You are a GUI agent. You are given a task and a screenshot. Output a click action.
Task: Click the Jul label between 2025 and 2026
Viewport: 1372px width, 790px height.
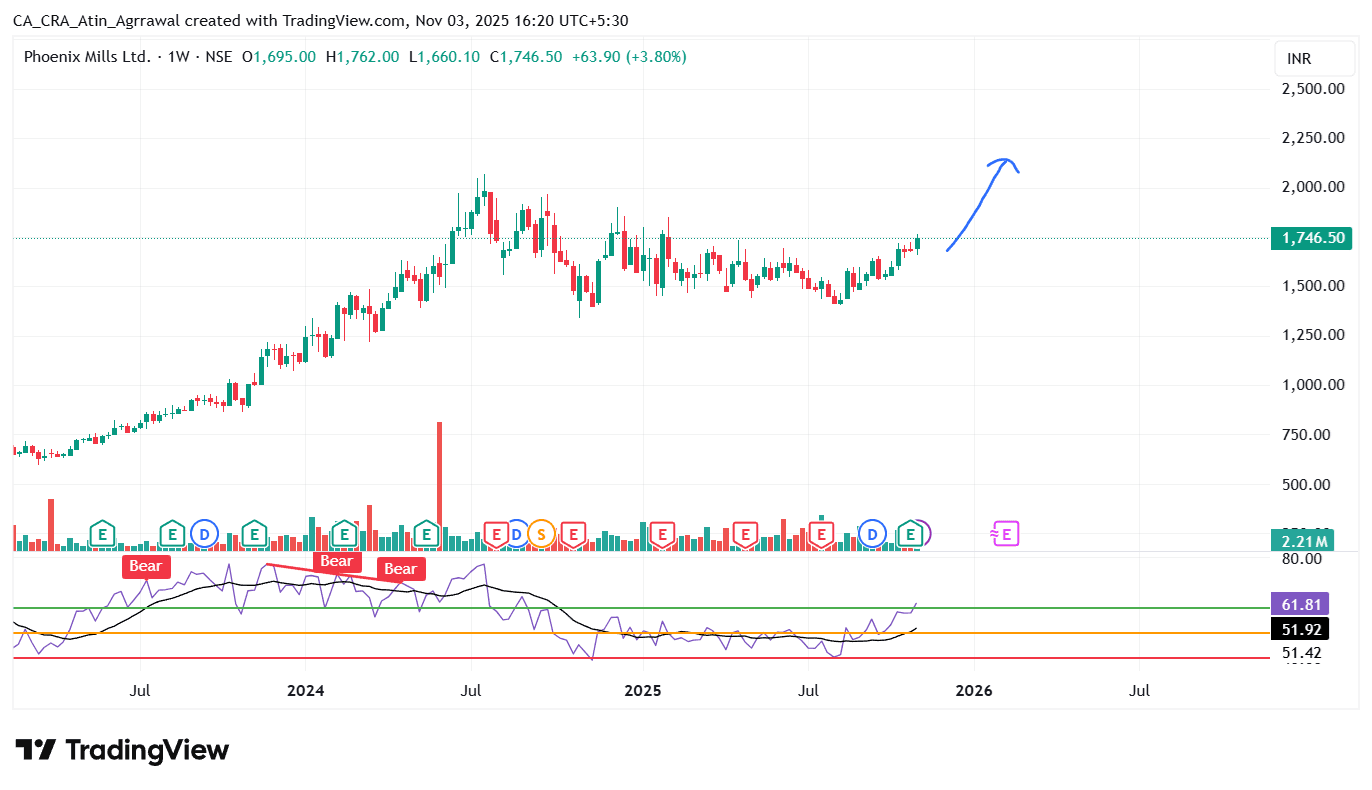tap(809, 690)
